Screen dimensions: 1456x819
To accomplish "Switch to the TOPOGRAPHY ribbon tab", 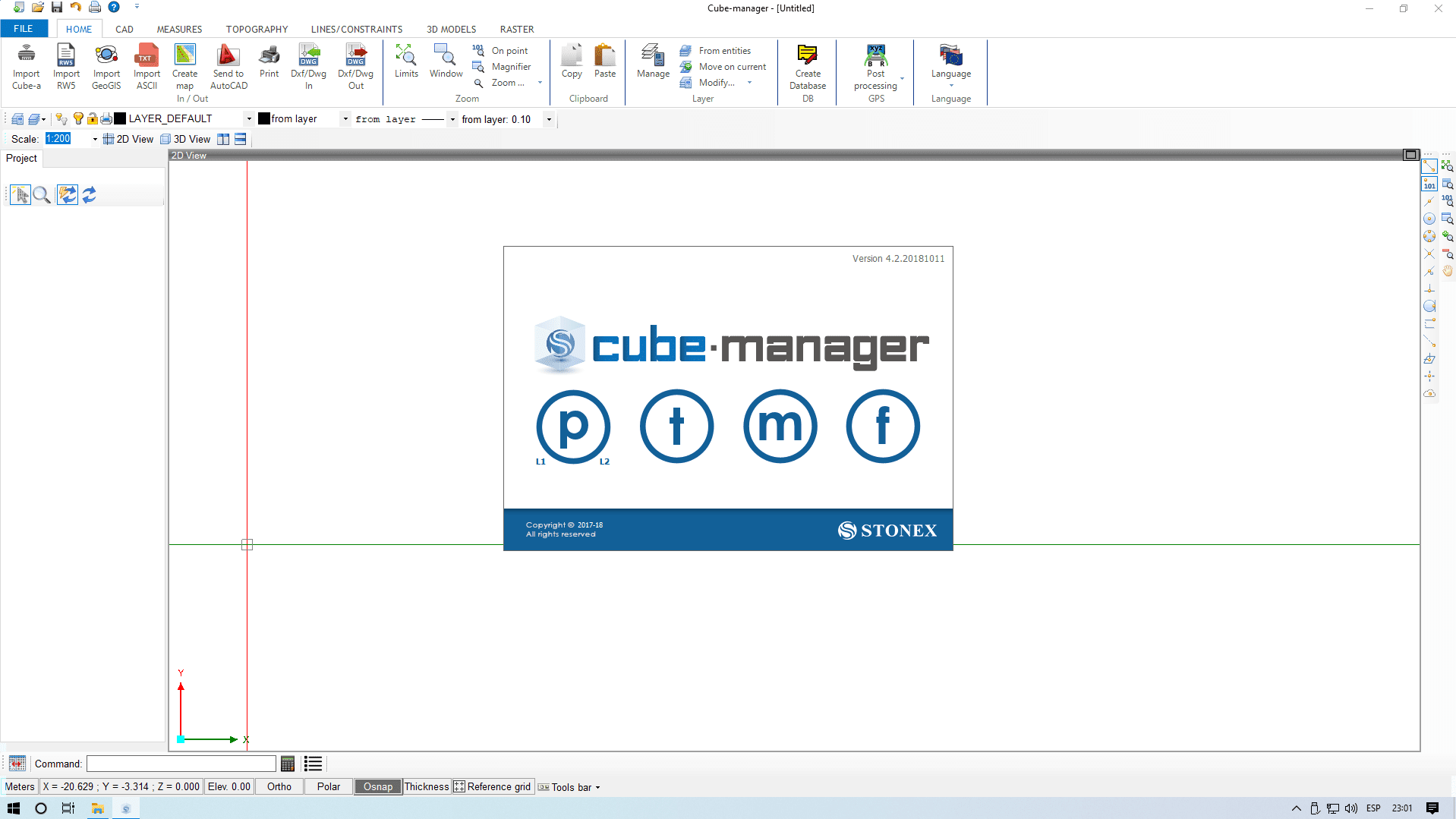I will [257, 29].
